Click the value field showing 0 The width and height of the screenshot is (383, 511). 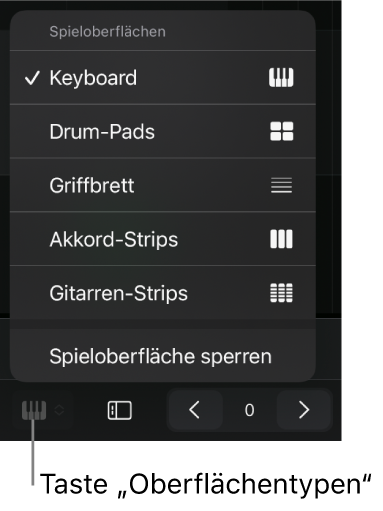tap(249, 410)
